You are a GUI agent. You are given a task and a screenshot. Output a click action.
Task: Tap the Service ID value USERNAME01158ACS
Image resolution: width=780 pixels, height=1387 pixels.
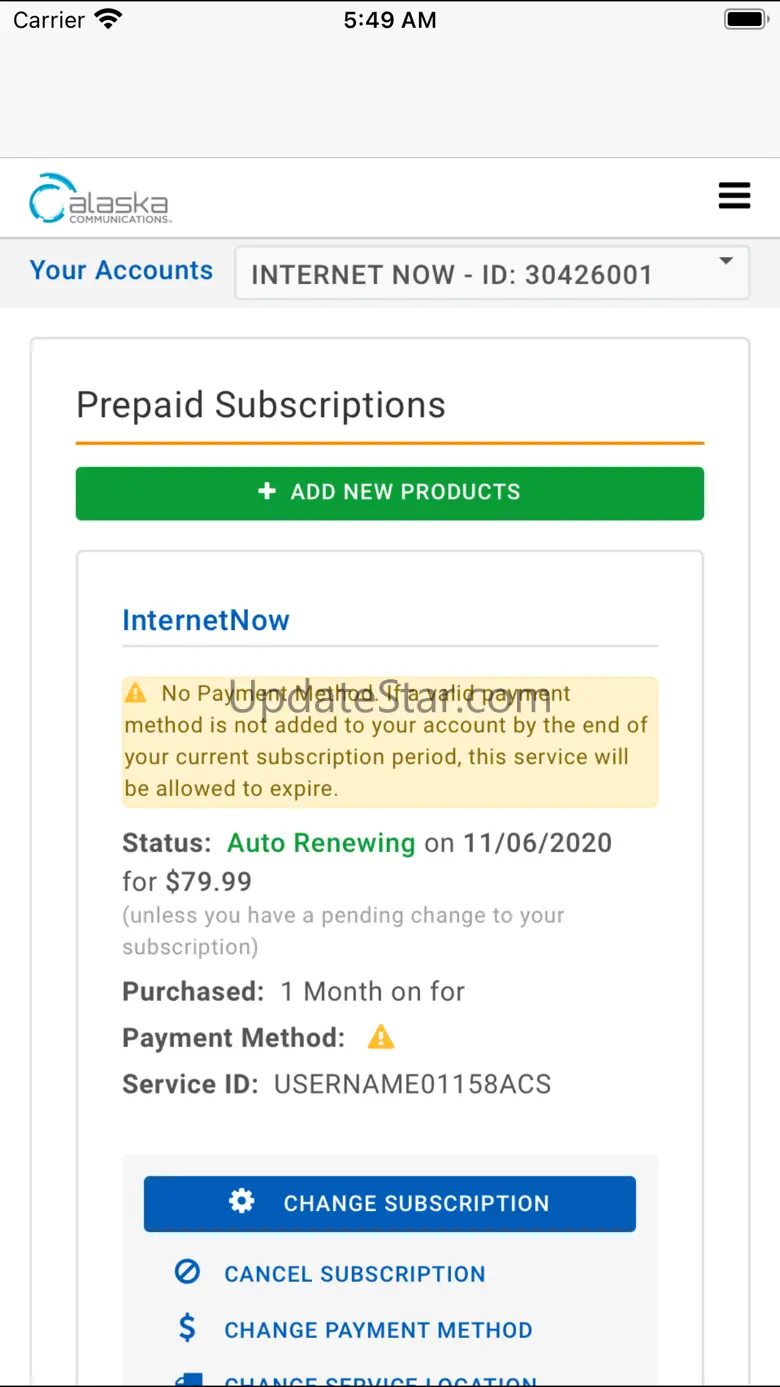pyautogui.click(x=412, y=1084)
